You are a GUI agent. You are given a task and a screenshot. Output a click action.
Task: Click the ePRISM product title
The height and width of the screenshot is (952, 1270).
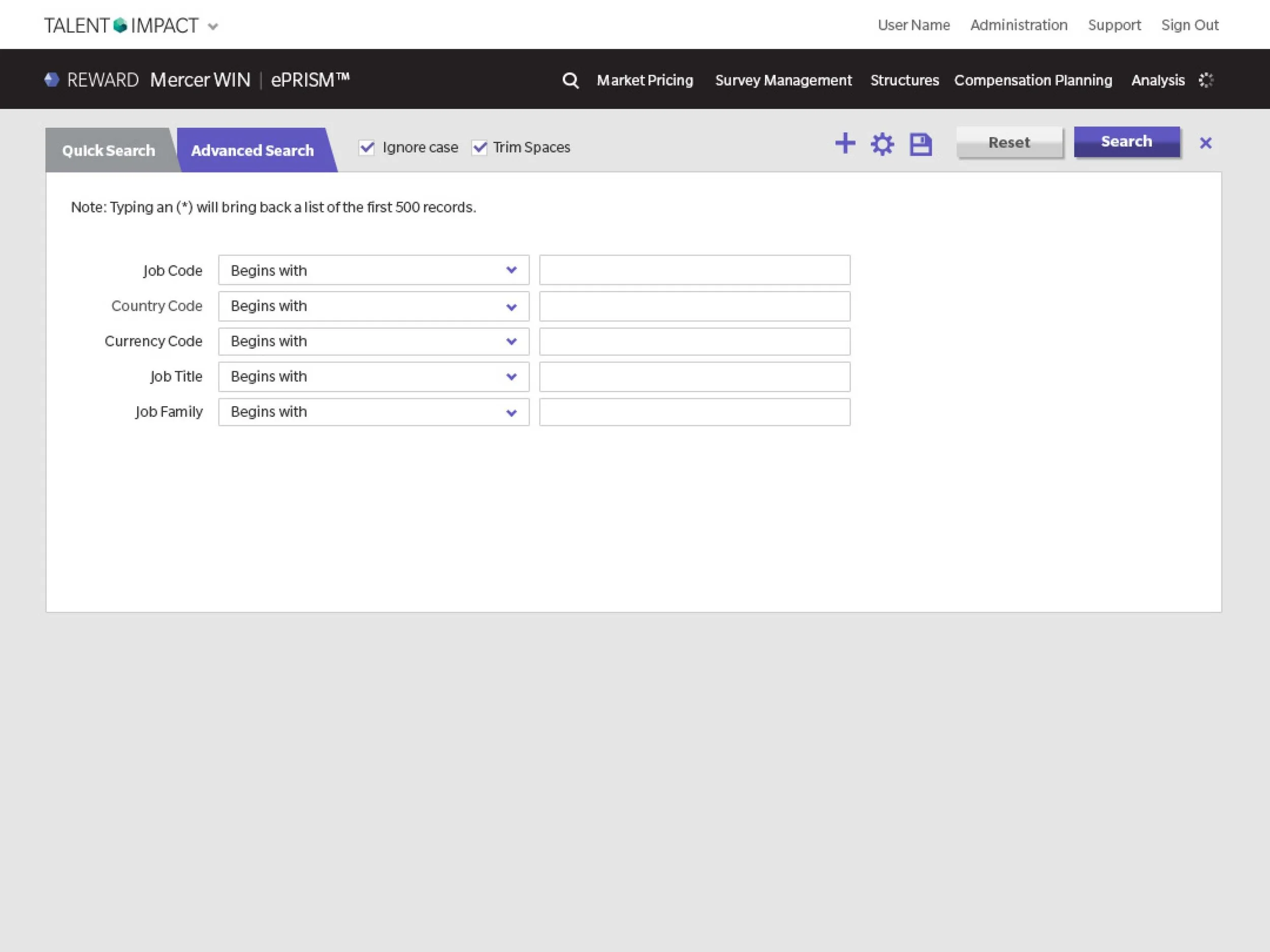pyautogui.click(x=310, y=80)
